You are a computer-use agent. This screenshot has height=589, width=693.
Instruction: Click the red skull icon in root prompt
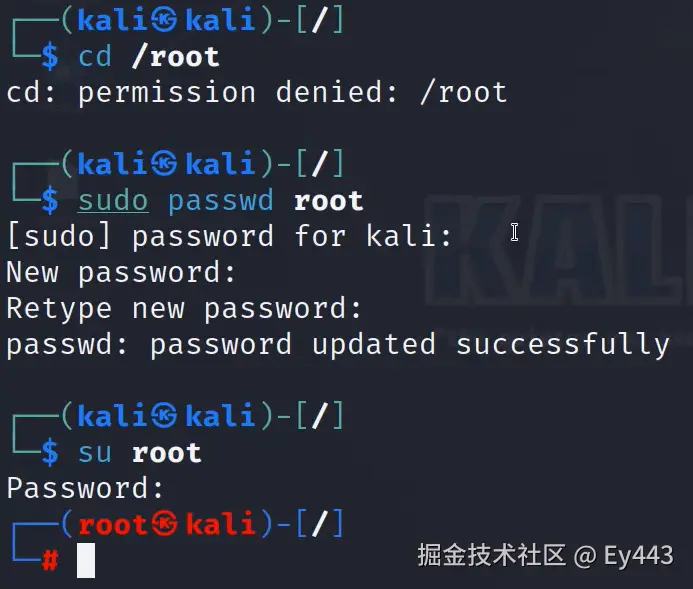tap(164, 524)
